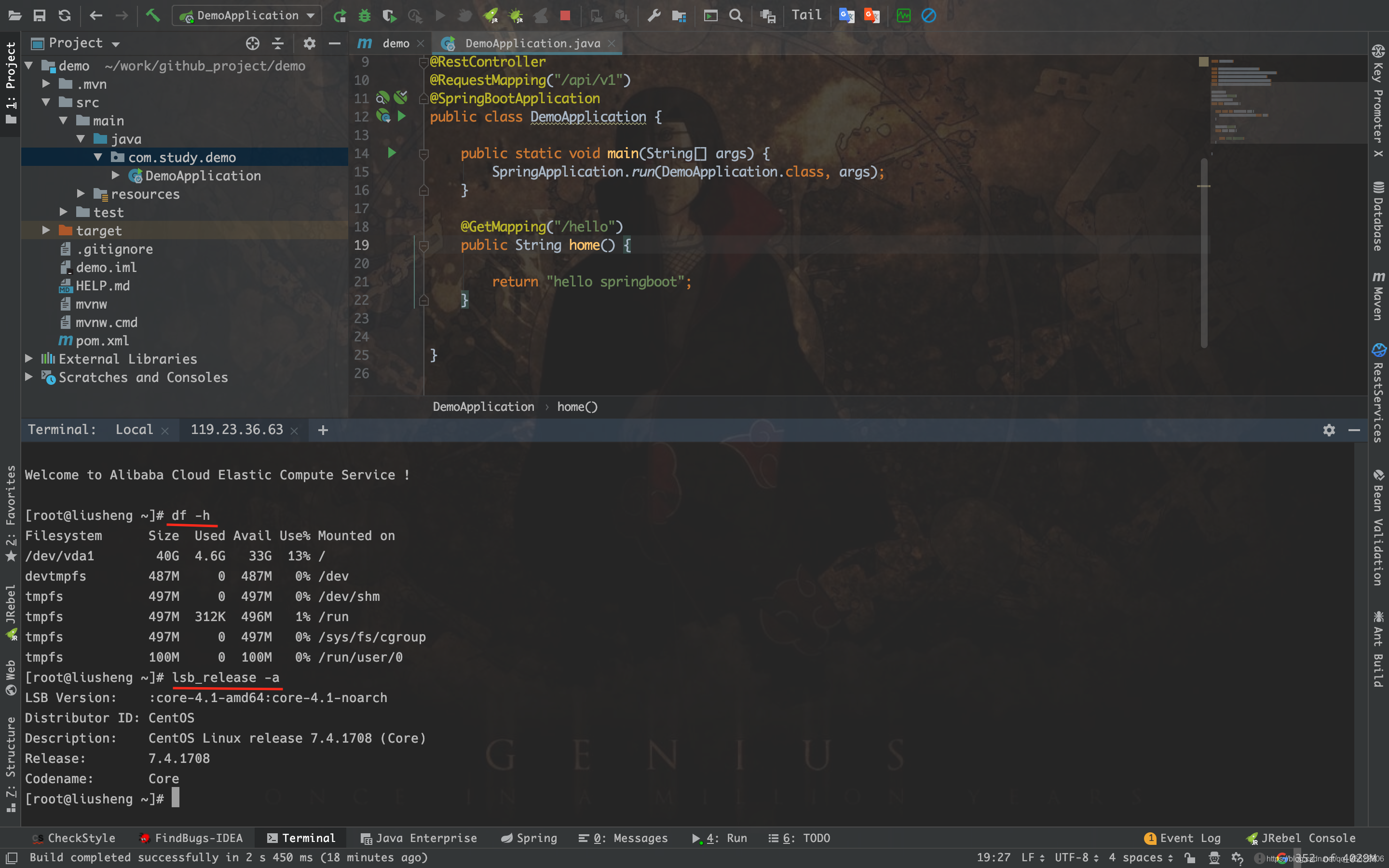Click the Debug bug icon in toolbar
Viewport: 1389px width, 868px height.
[365, 15]
